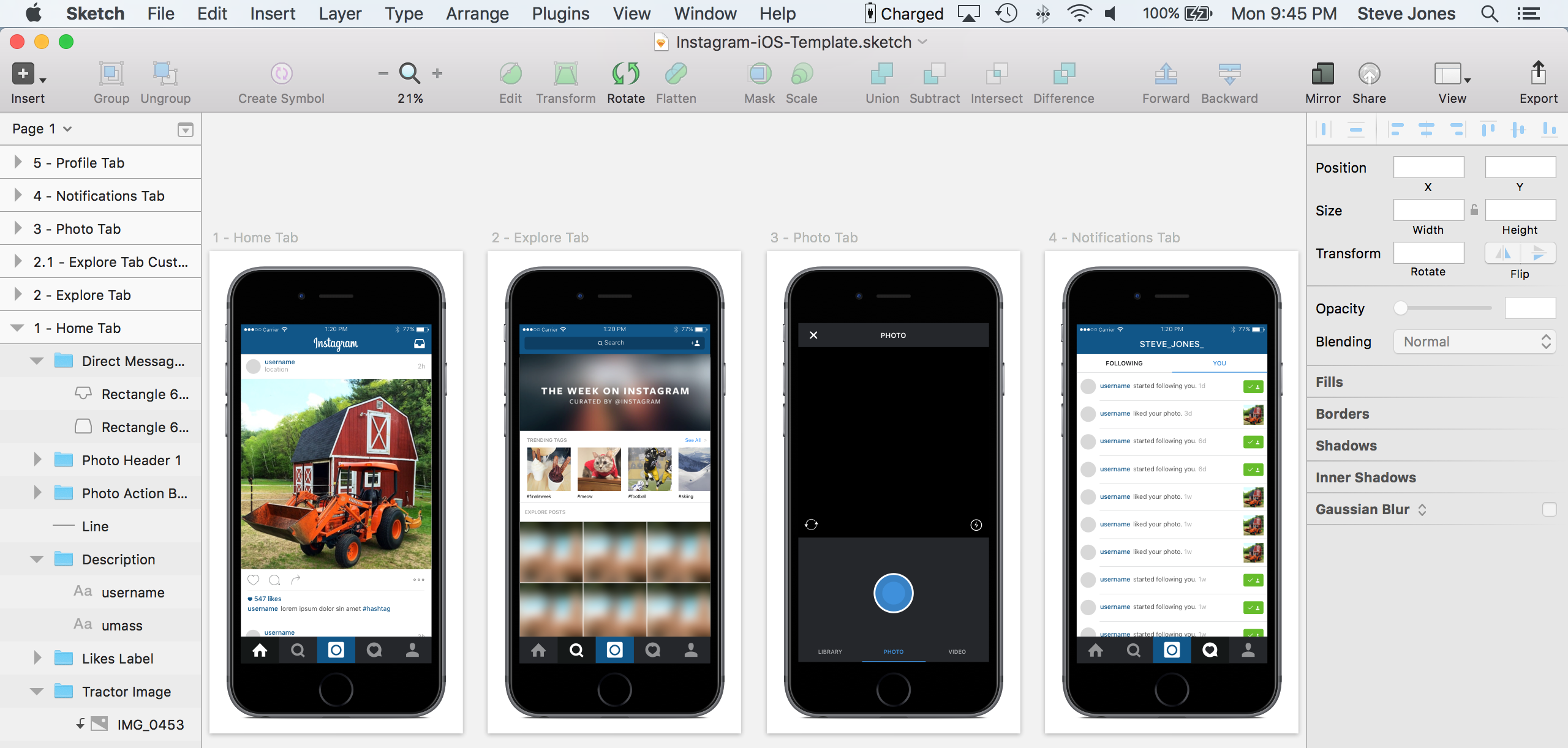Open the Blending mode Normal dropdown

point(1474,342)
